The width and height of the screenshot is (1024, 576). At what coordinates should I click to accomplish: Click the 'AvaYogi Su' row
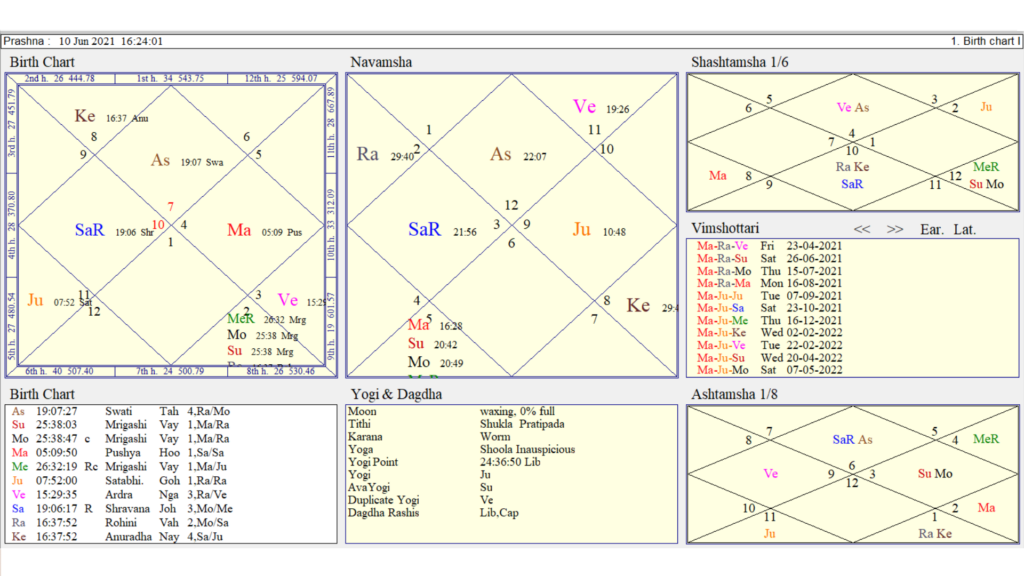(420, 487)
